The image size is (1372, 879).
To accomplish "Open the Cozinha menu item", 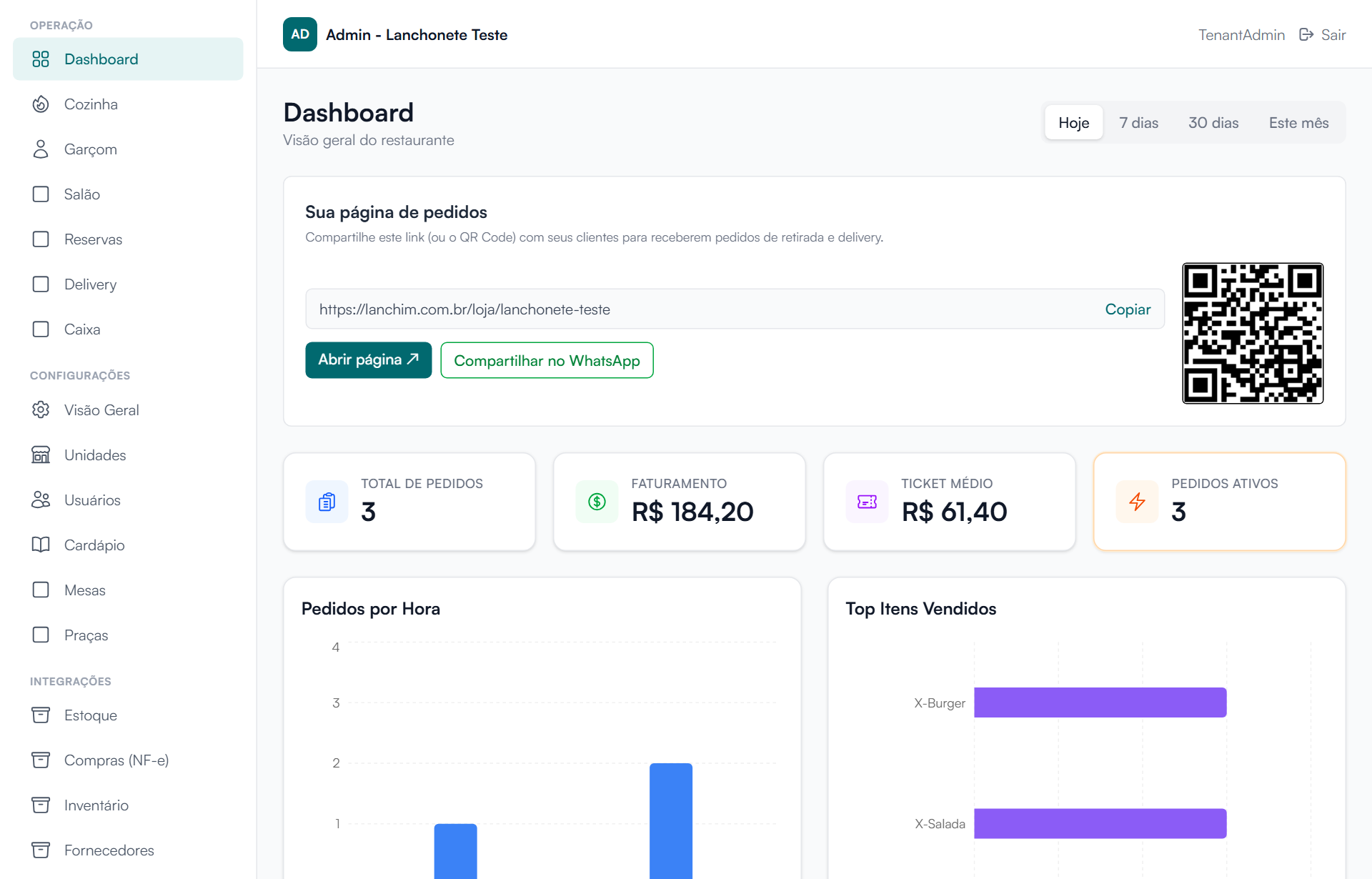I will tap(128, 104).
